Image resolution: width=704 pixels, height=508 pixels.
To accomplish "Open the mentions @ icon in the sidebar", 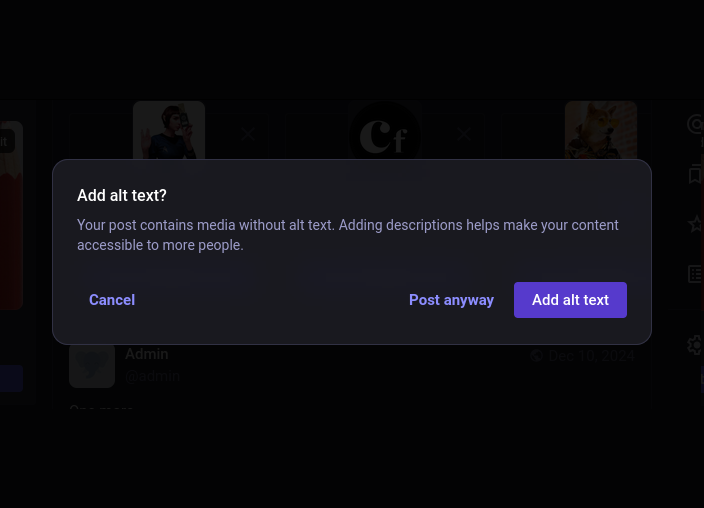I will (696, 125).
